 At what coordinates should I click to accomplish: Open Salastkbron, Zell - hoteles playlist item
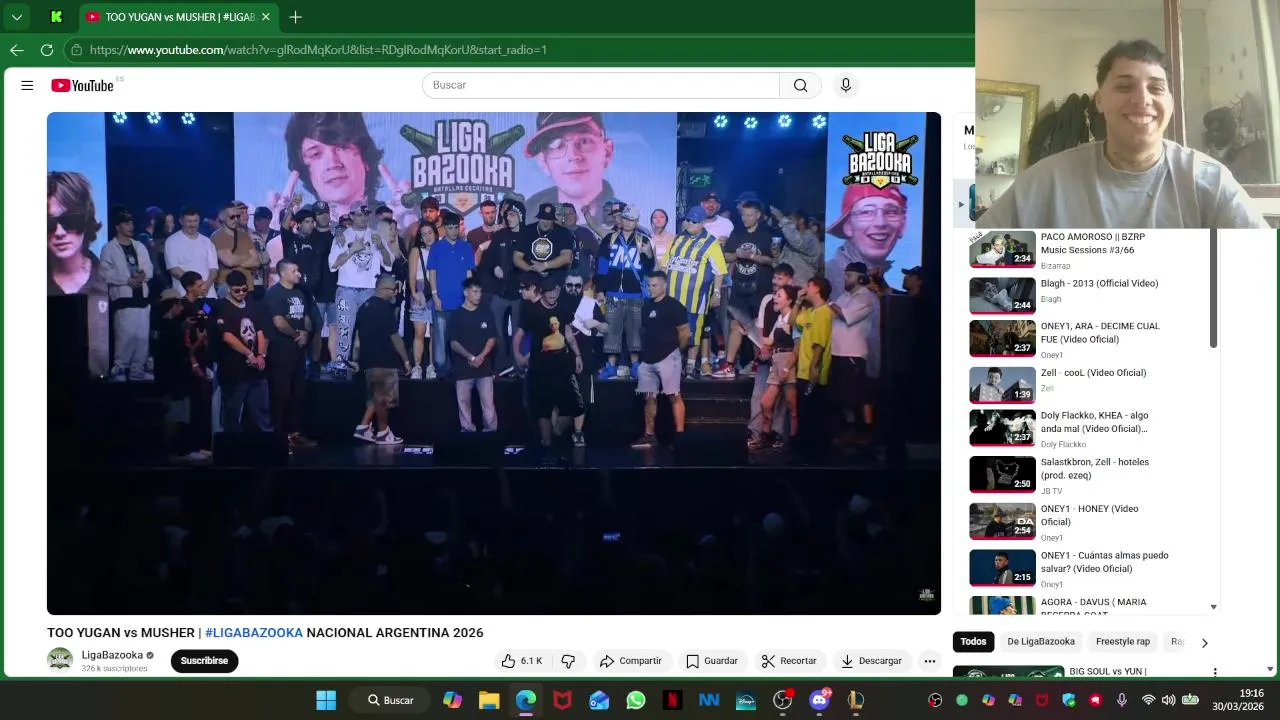1095,469
